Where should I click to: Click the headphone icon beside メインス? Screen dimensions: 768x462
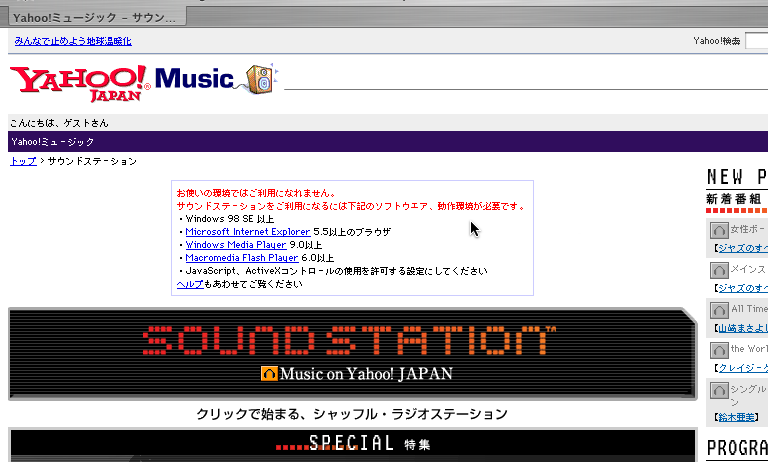click(719, 270)
